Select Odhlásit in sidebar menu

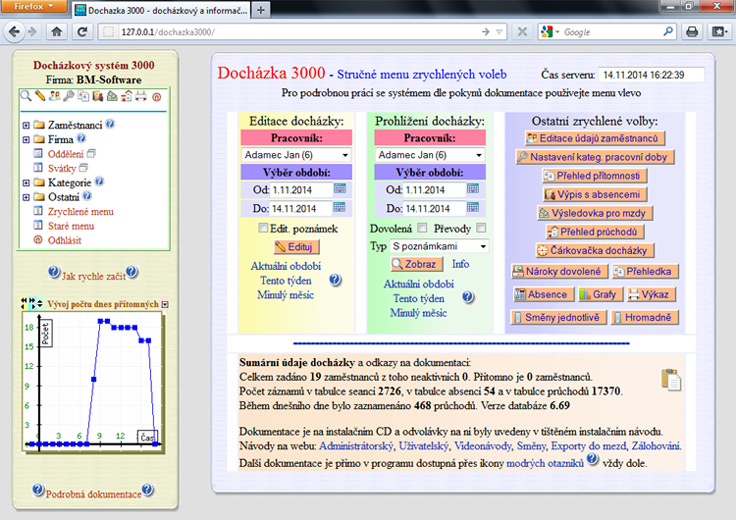[64, 240]
